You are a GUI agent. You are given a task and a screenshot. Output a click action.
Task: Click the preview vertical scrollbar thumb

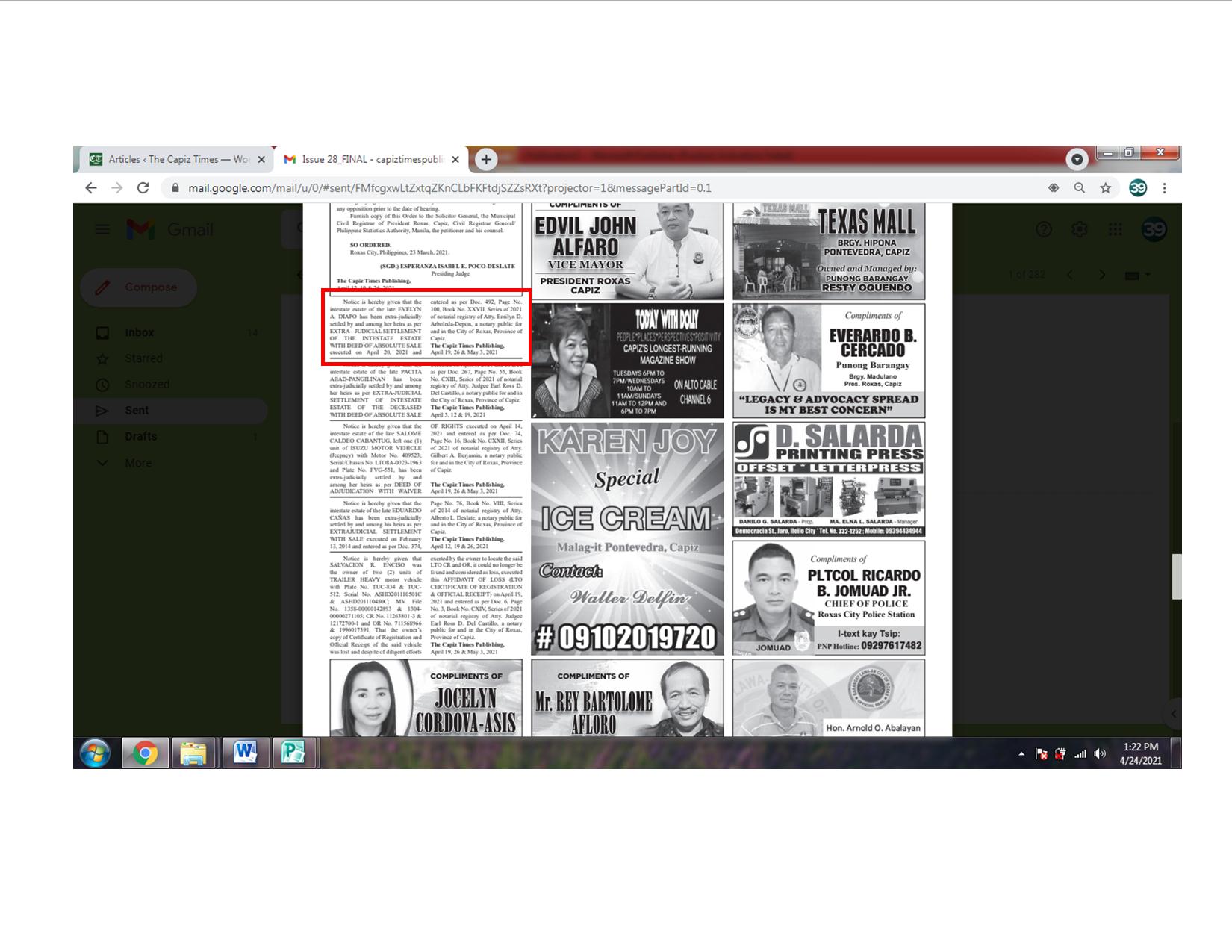[x=1176, y=576]
